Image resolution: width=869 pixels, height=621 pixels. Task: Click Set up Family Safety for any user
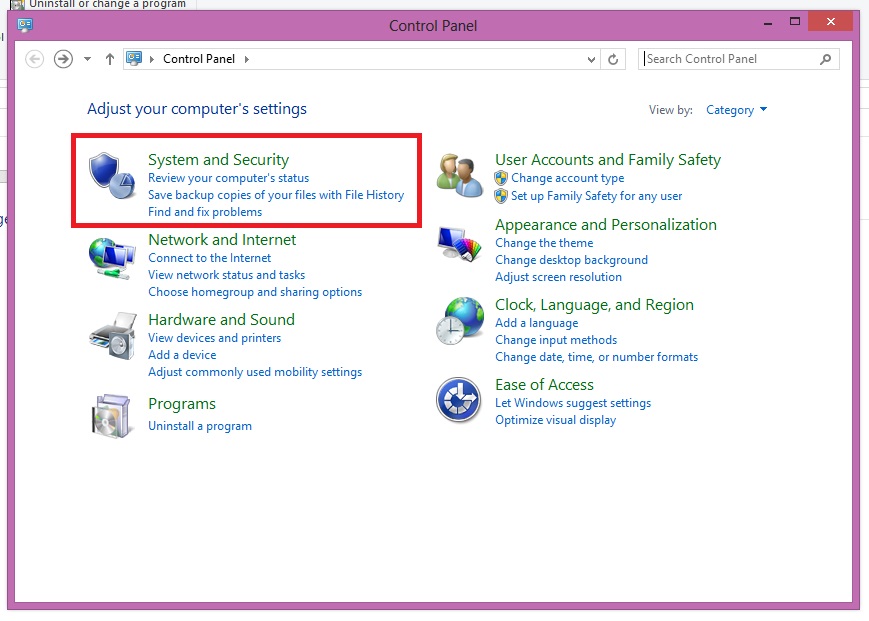click(x=596, y=196)
